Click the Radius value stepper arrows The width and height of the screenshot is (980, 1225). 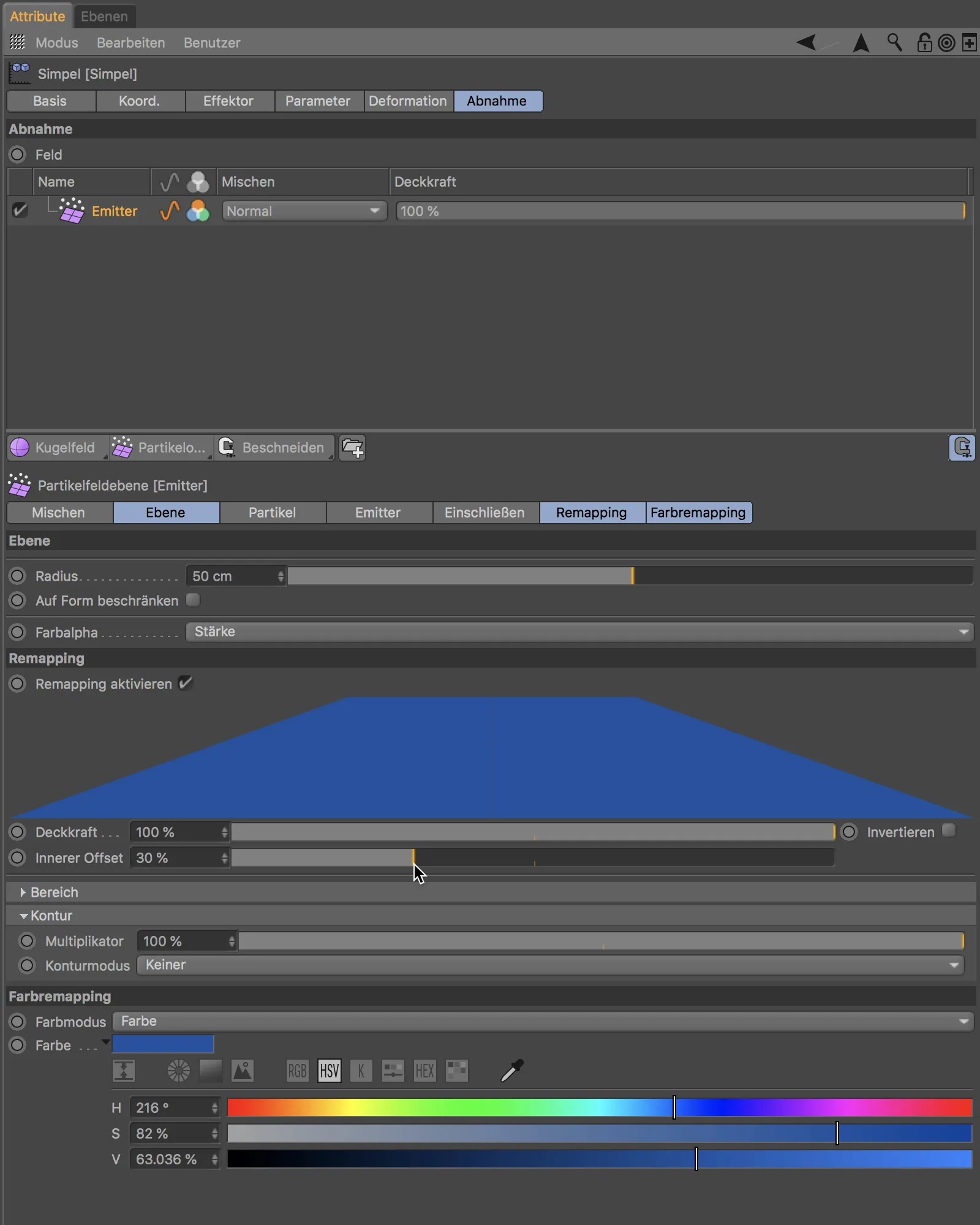coord(281,576)
